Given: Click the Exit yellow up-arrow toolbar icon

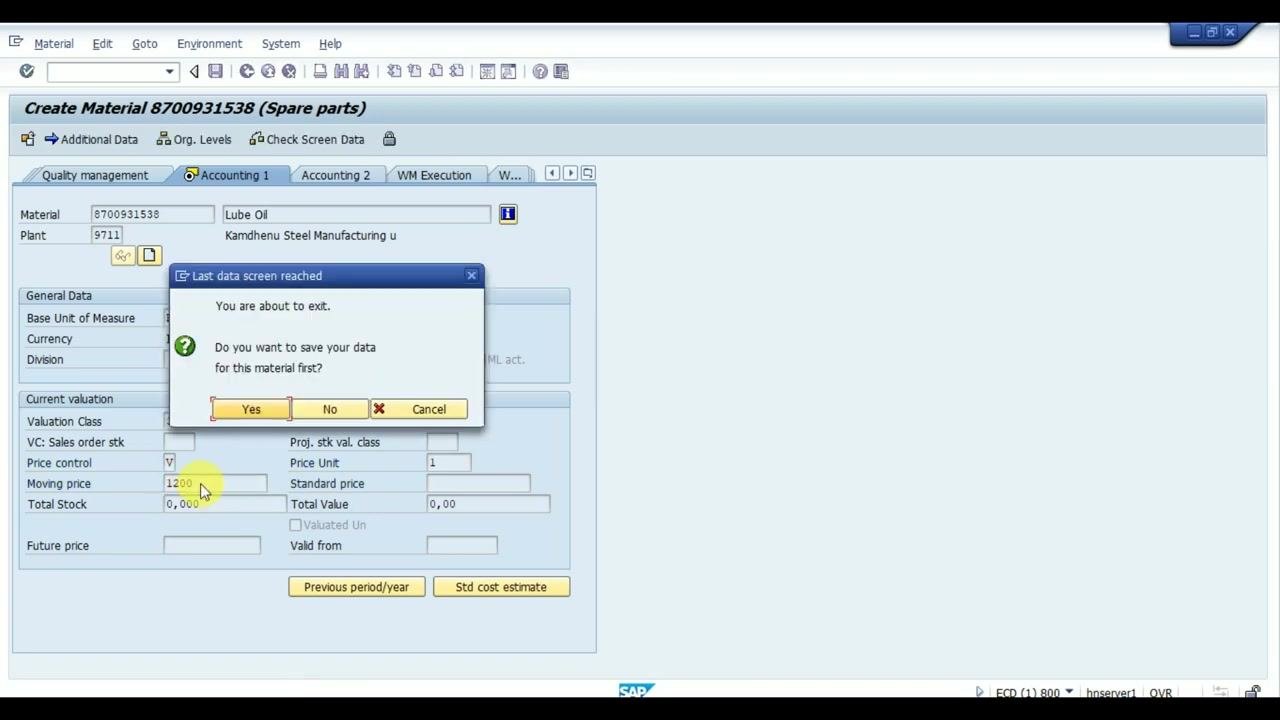Looking at the screenshot, I should (268, 71).
